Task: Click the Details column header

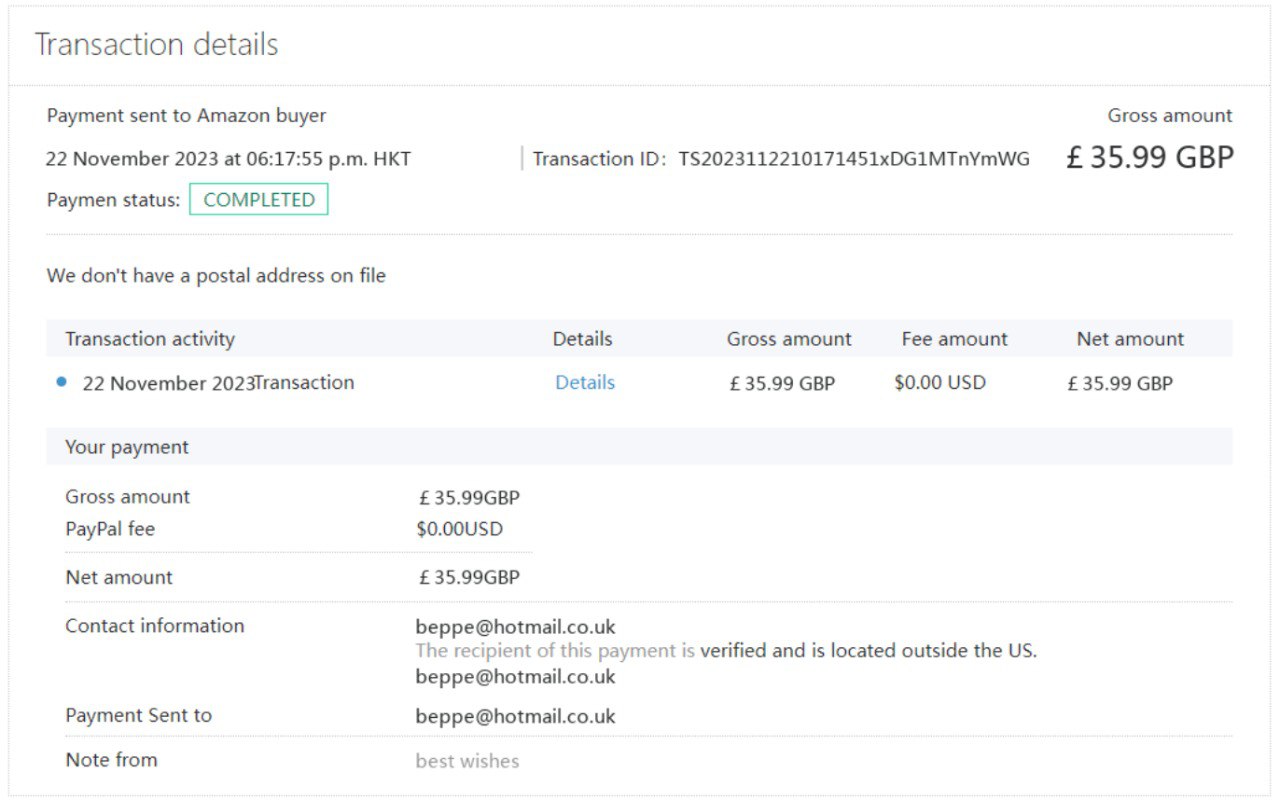Action: point(582,339)
